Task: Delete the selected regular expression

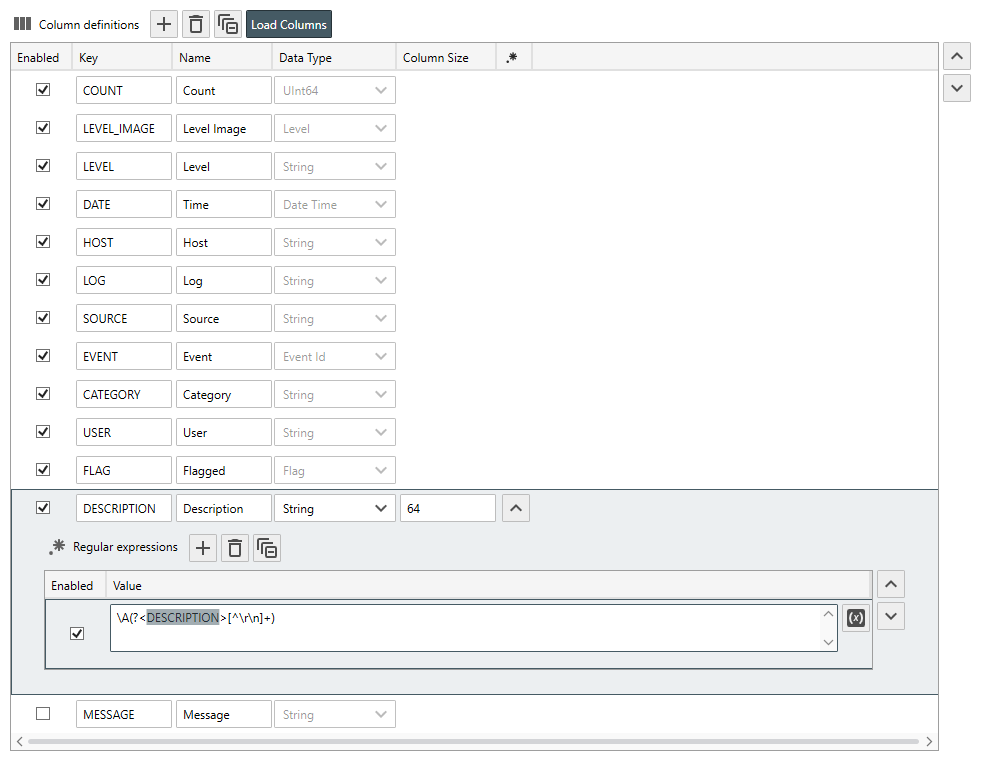Action: click(235, 547)
